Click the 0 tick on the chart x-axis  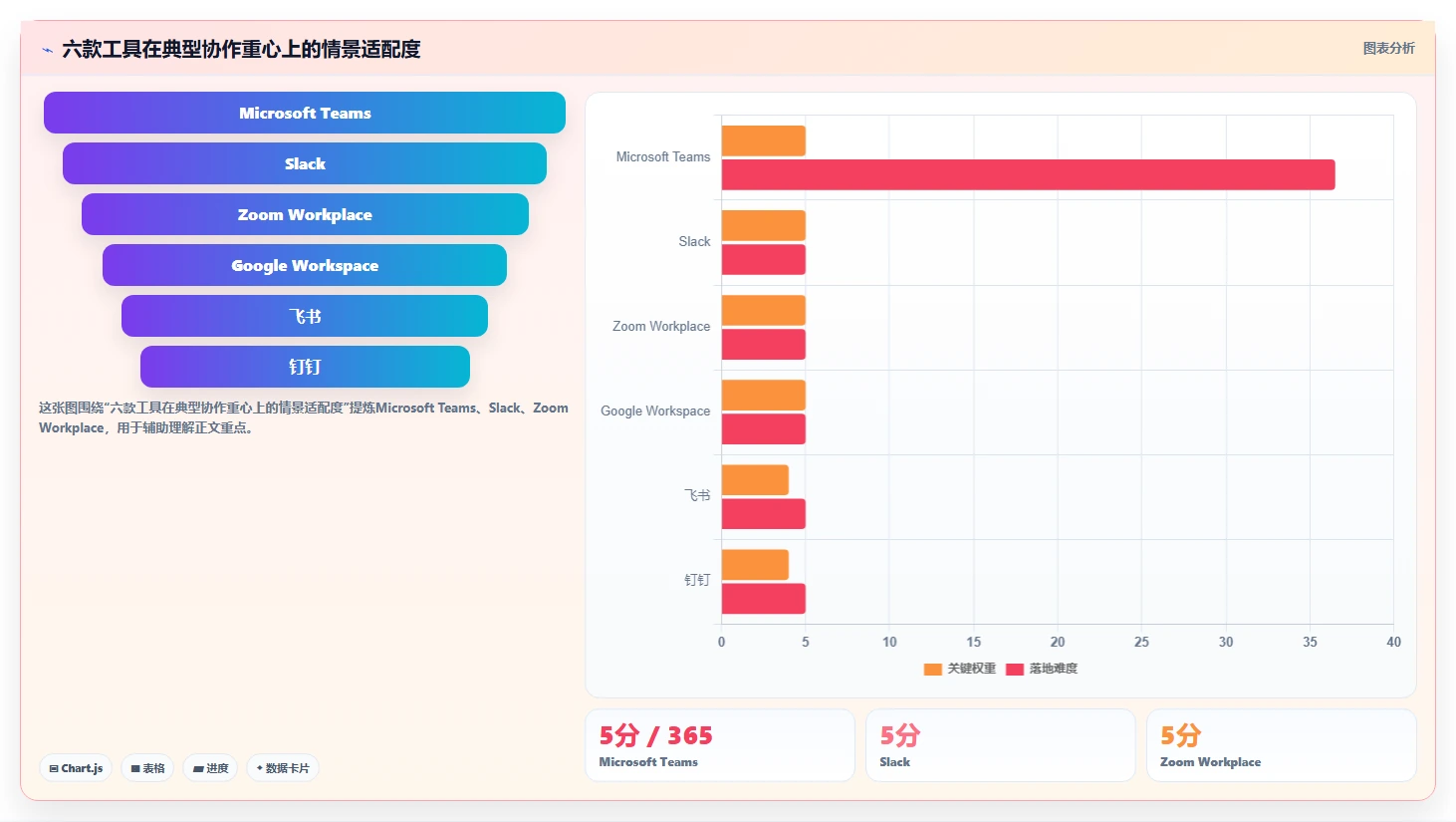[722, 642]
